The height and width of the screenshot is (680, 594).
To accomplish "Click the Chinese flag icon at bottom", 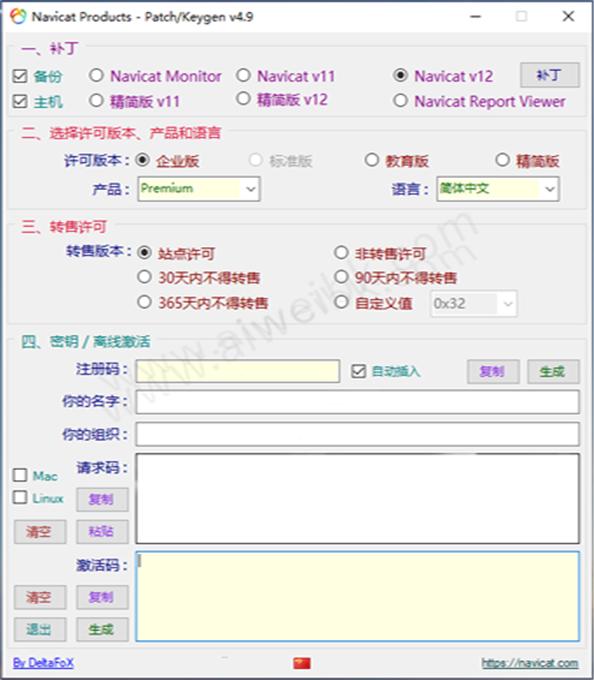I will pyautogui.click(x=302, y=663).
